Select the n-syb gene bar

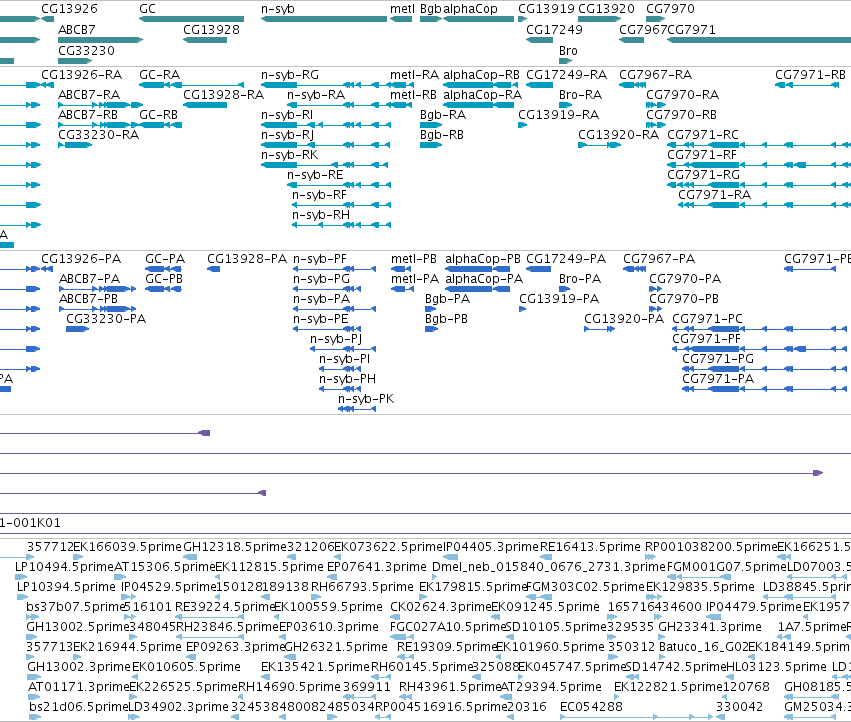[x=324, y=19]
